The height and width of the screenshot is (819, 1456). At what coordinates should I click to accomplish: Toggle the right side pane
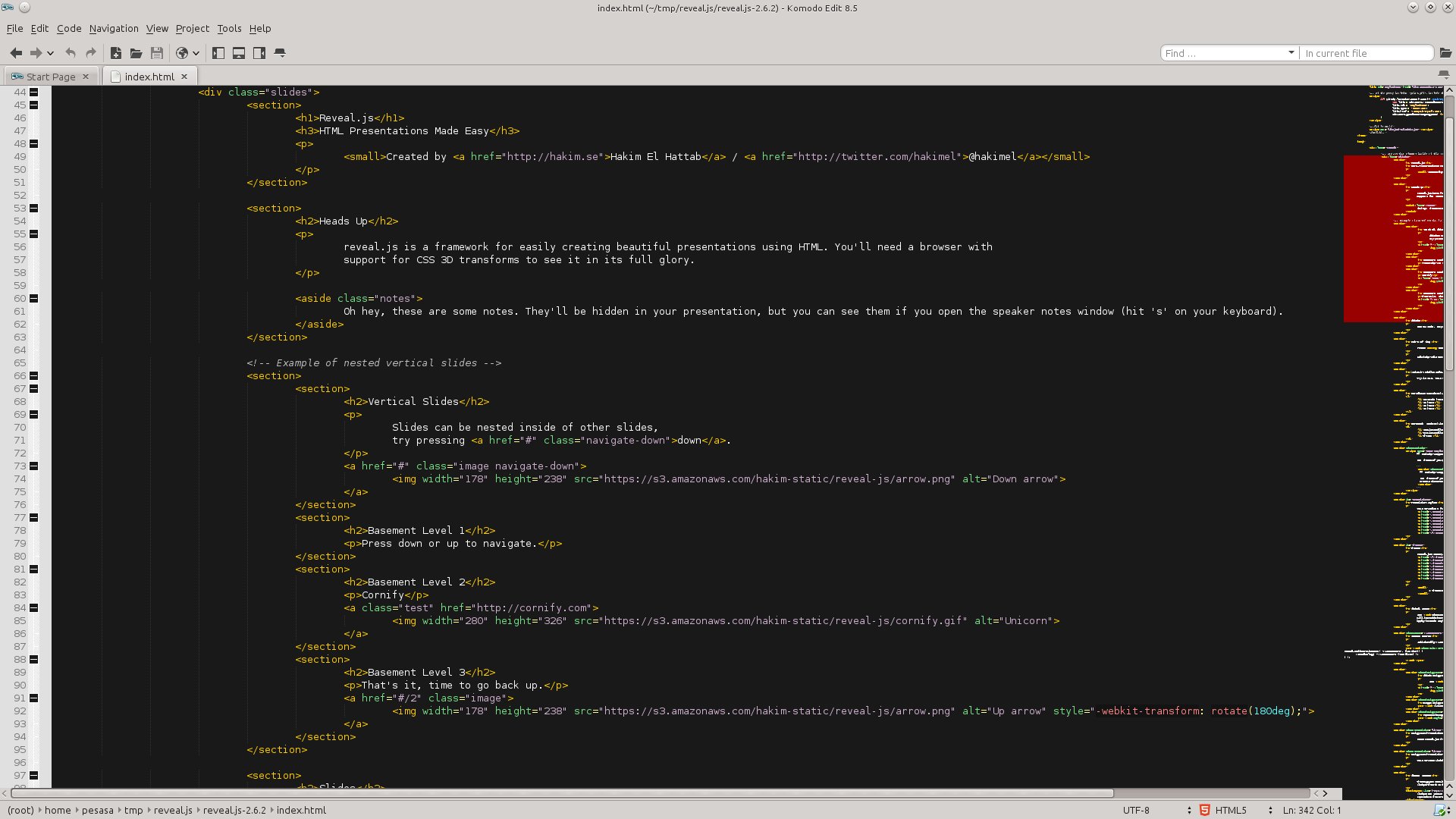click(259, 53)
